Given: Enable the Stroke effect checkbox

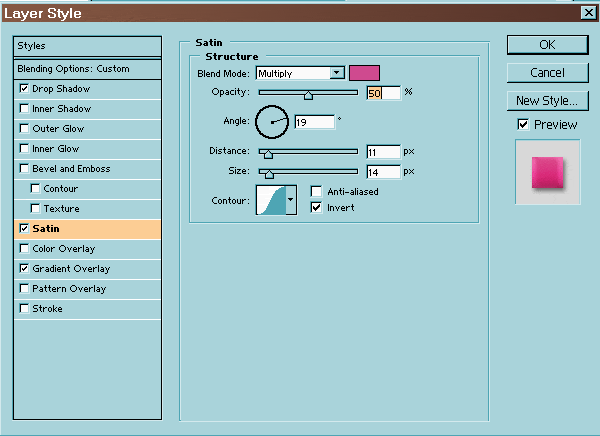Looking at the screenshot, I should (24, 309).
